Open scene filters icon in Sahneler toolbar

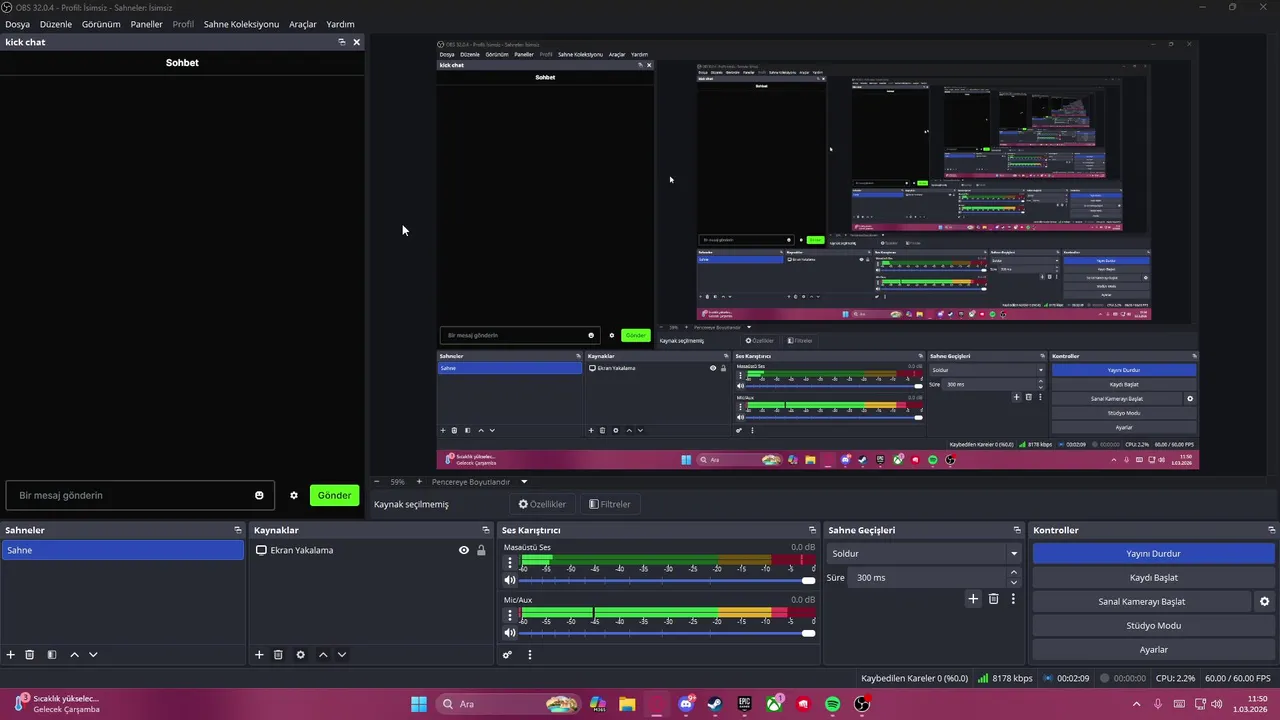tap(52, 655)
